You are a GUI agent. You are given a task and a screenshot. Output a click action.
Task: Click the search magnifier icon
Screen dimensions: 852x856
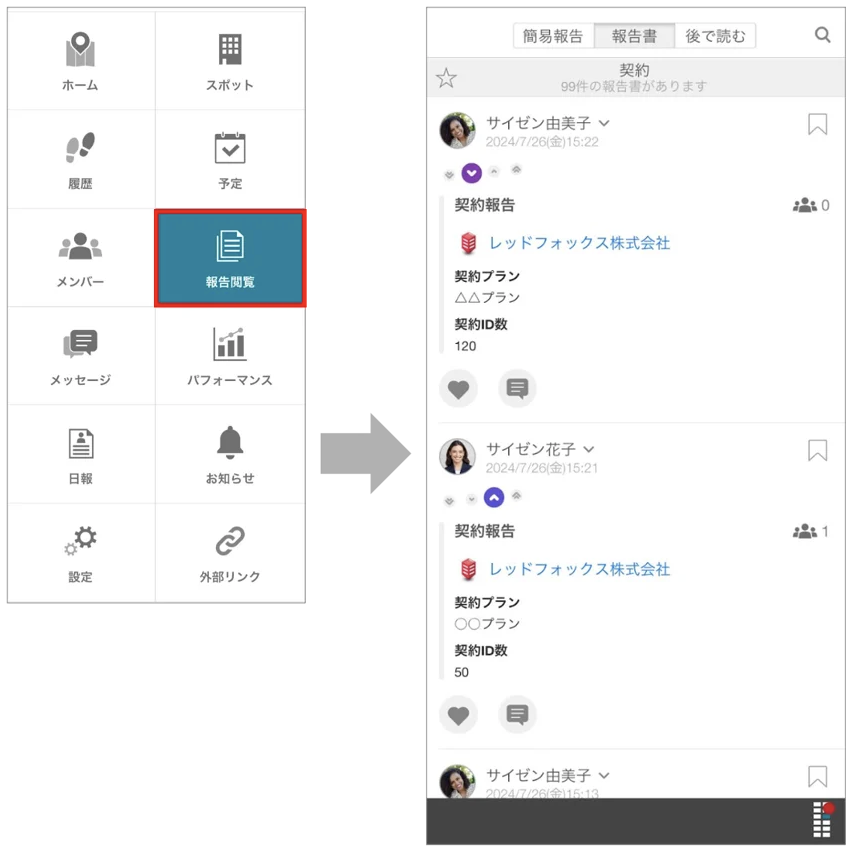click(823, 35)
